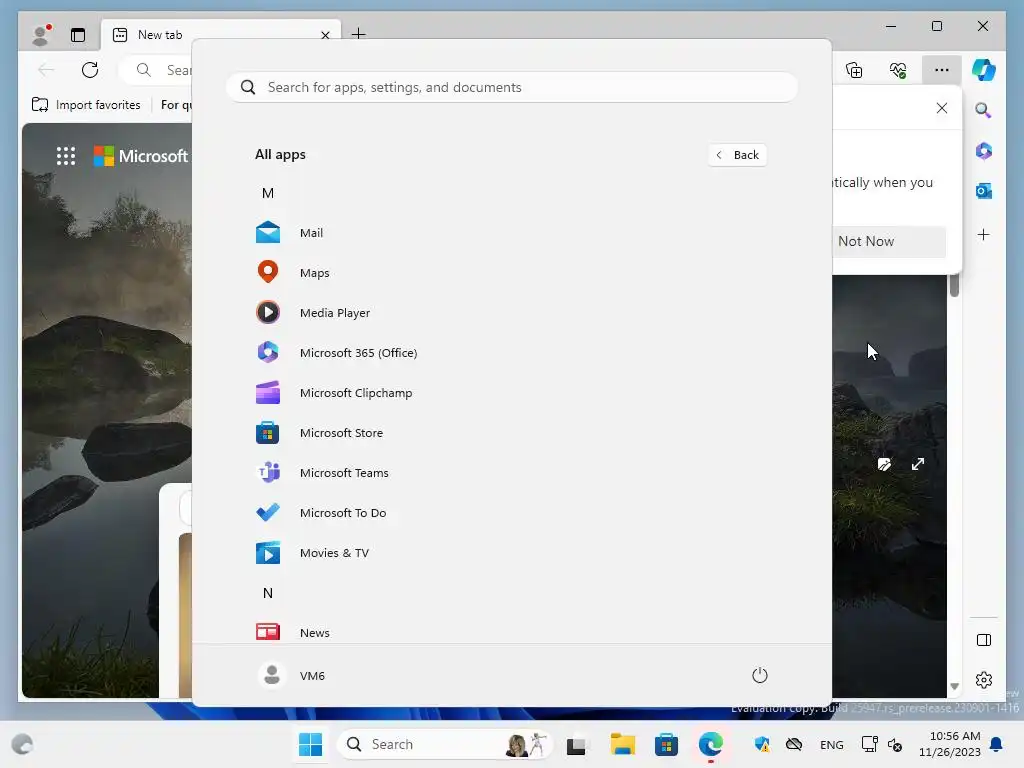Click ENG language indicator

pyautogui.click(x=831, y=744)
